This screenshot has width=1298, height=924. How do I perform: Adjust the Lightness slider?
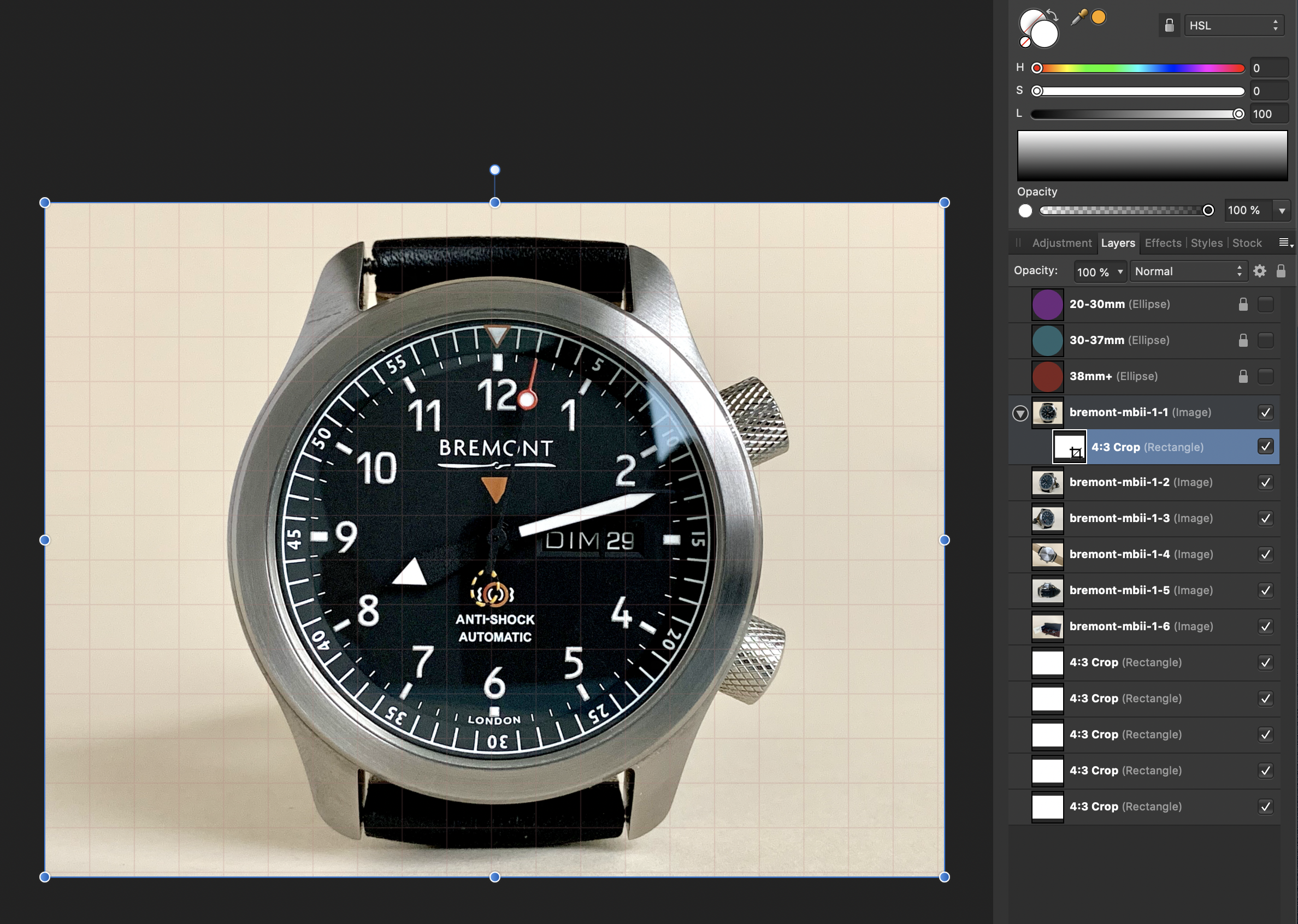[1138, 114]
